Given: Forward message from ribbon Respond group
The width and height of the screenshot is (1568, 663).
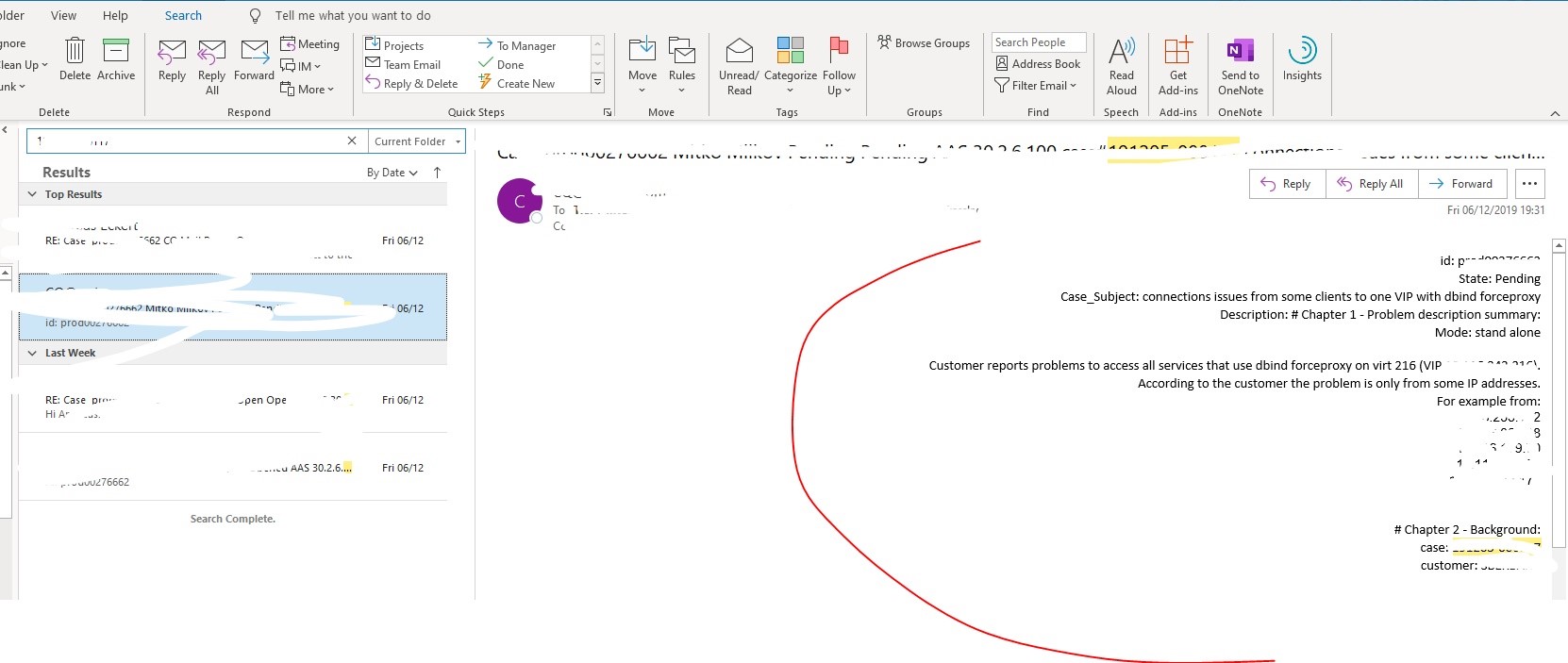Looking at the screenshot, I should tap(254, 59).
